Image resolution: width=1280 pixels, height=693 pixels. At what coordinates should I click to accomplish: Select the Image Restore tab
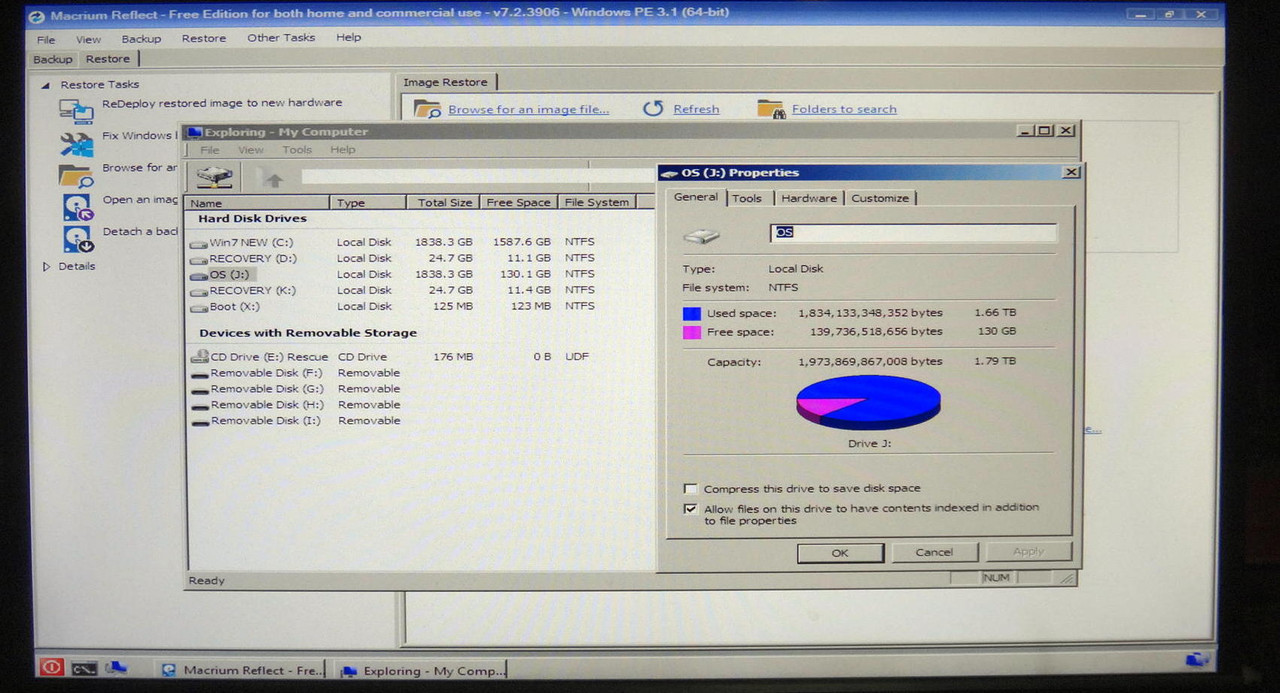click(446, 82)
